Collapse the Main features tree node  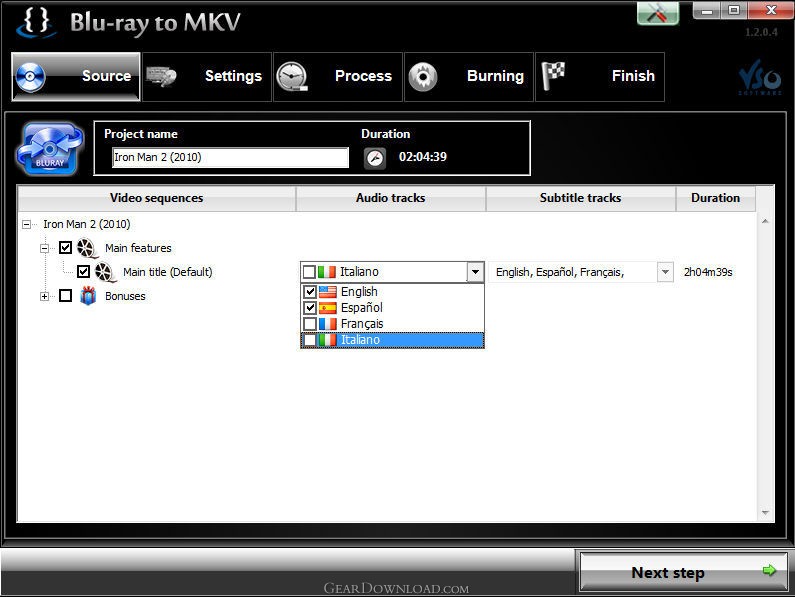[45, 248]
